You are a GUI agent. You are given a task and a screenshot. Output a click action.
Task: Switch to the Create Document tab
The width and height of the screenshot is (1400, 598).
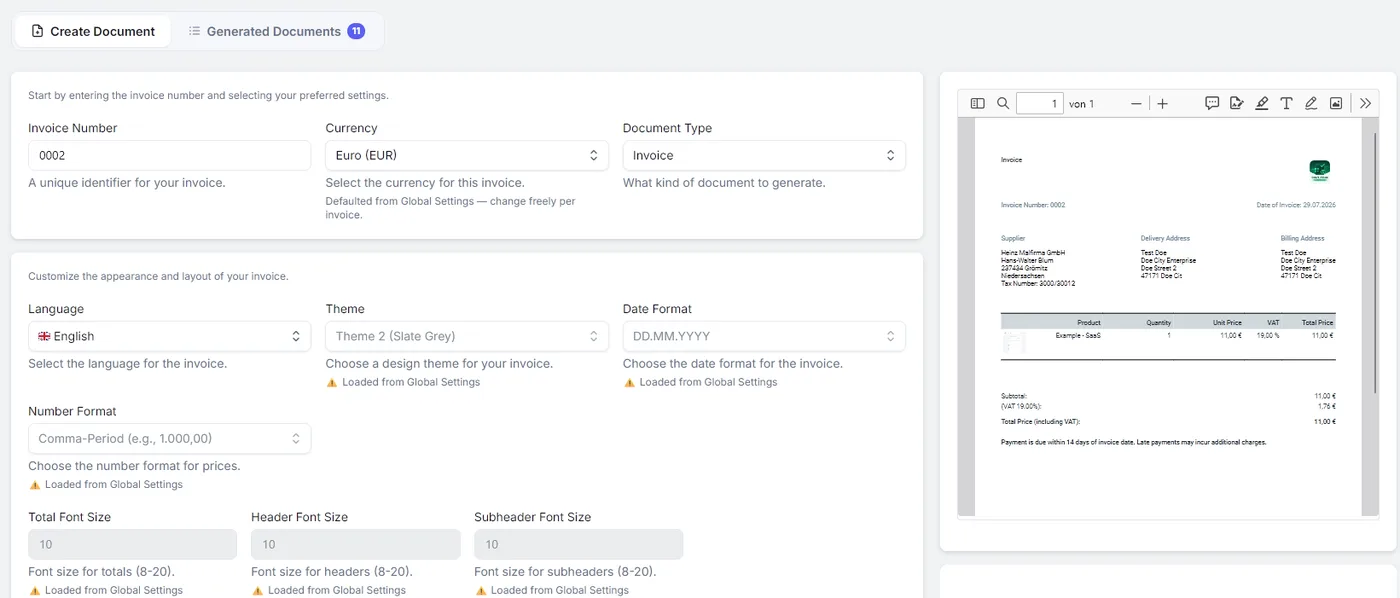[93, 31]
